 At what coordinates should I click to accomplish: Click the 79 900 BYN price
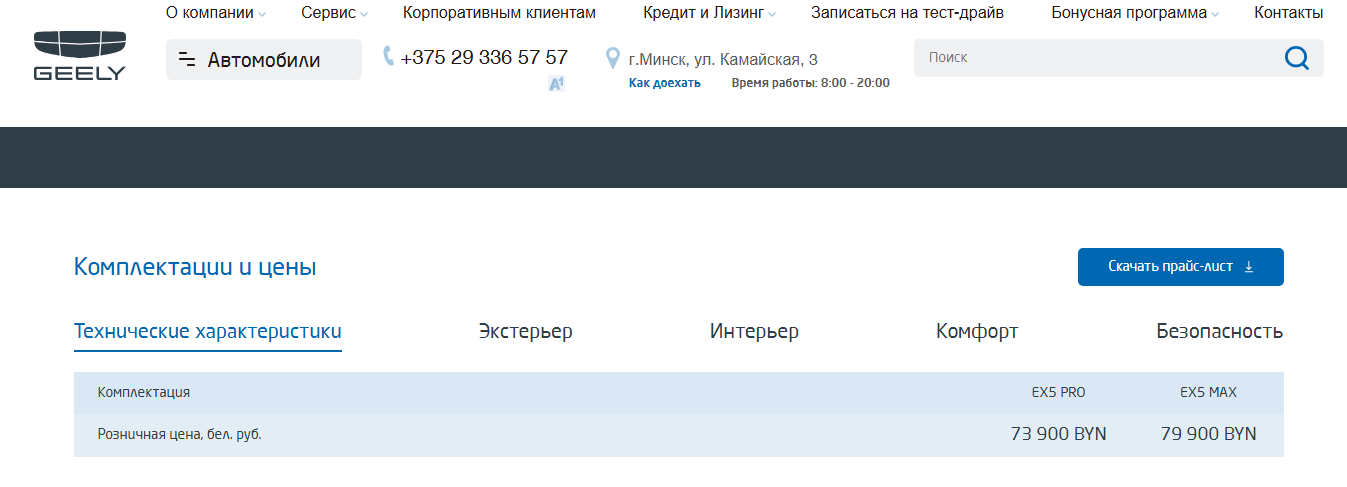tap(1208, 435)
